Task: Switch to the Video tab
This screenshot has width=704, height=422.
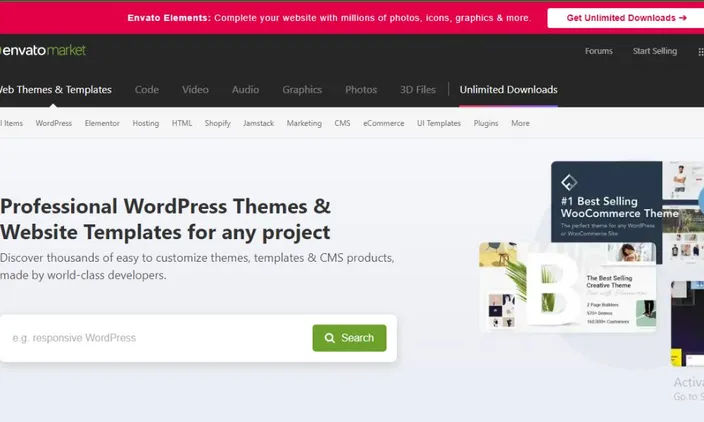Action: [x=195, y=90]
